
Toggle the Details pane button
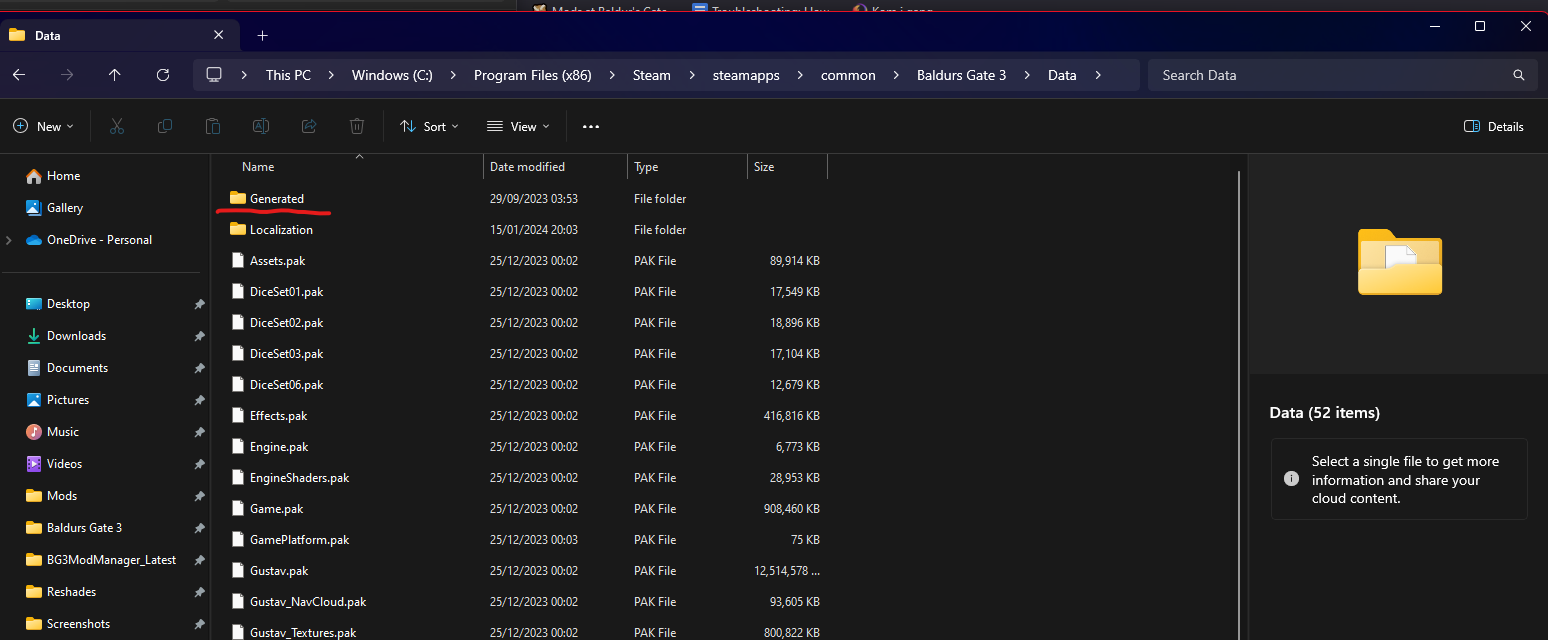point(1493,126)
